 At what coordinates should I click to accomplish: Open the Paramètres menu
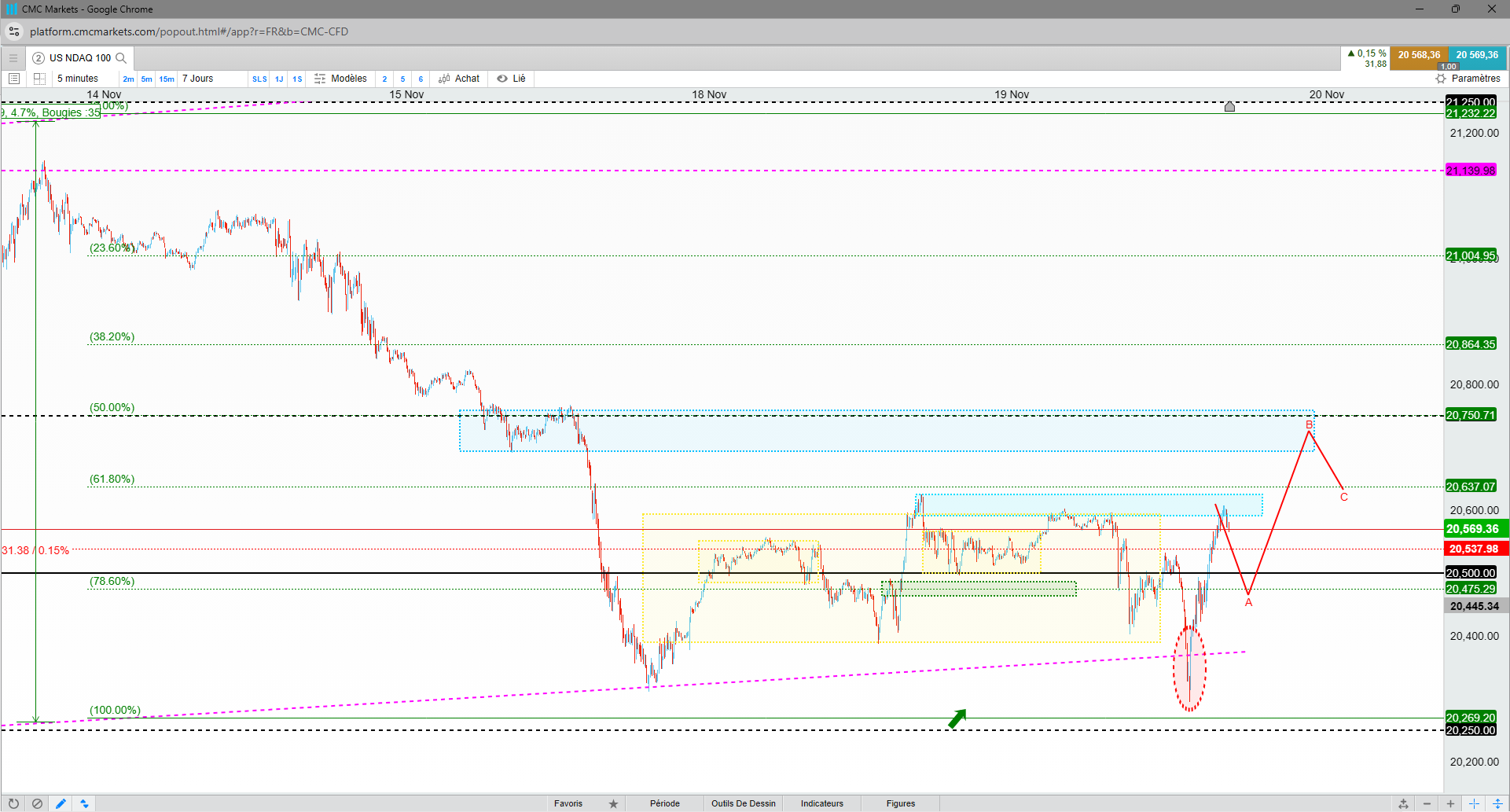pos(1476,79)
